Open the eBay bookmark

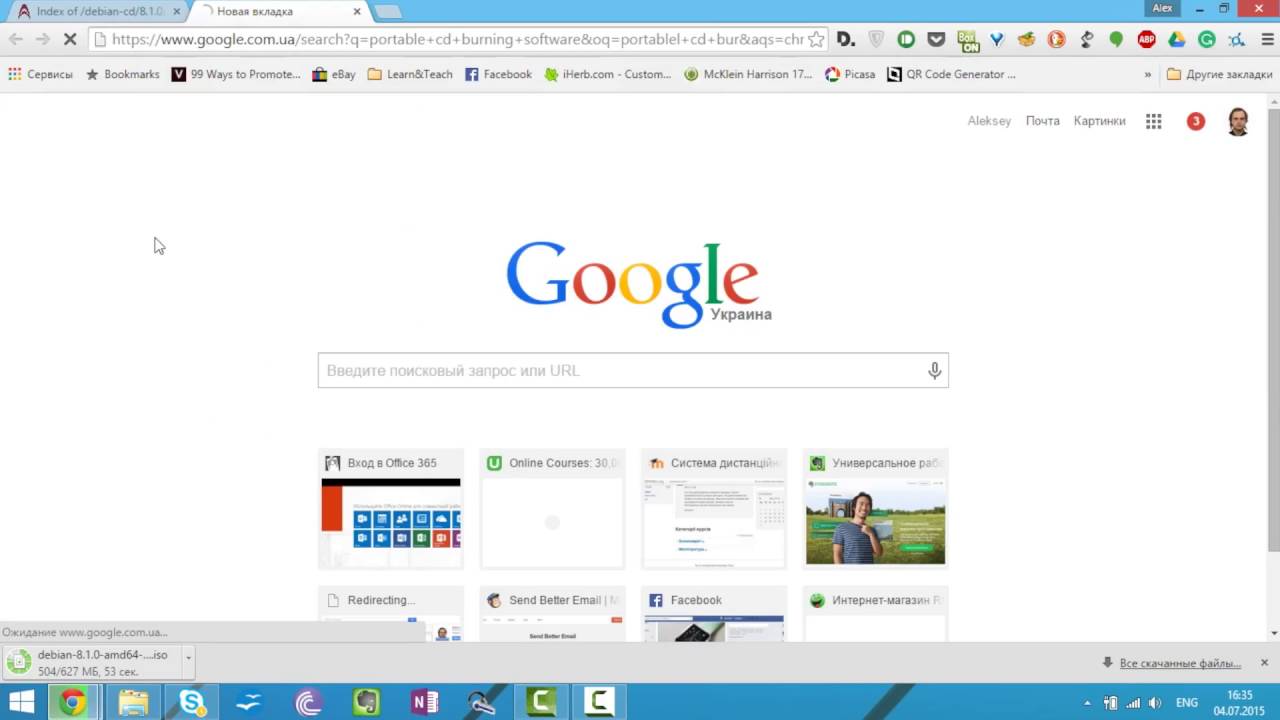(x=334, y=74)
